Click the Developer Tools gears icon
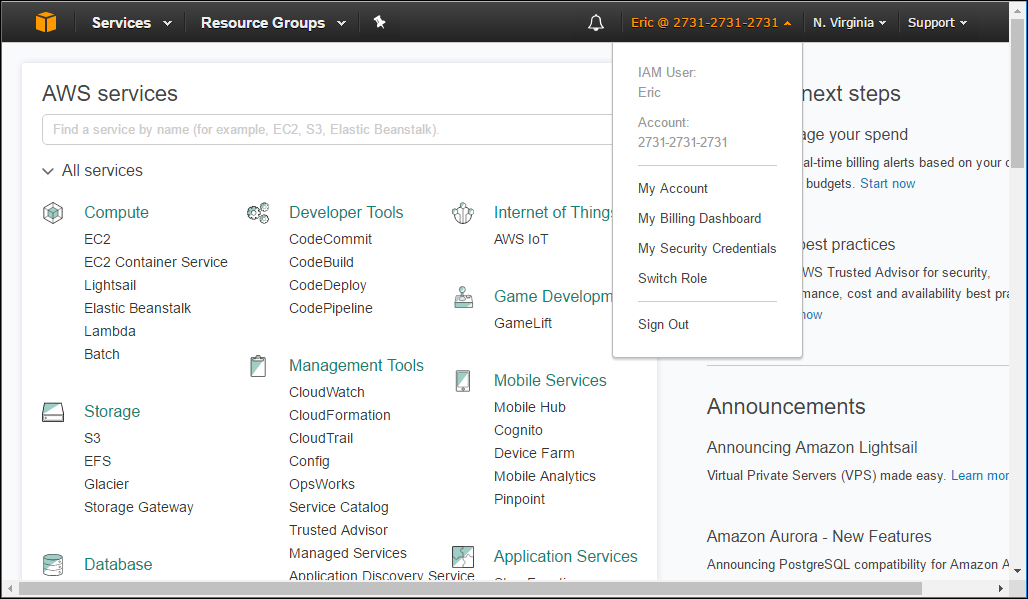This screenshot has width=1028, height=599. click(x=258, y=212)
